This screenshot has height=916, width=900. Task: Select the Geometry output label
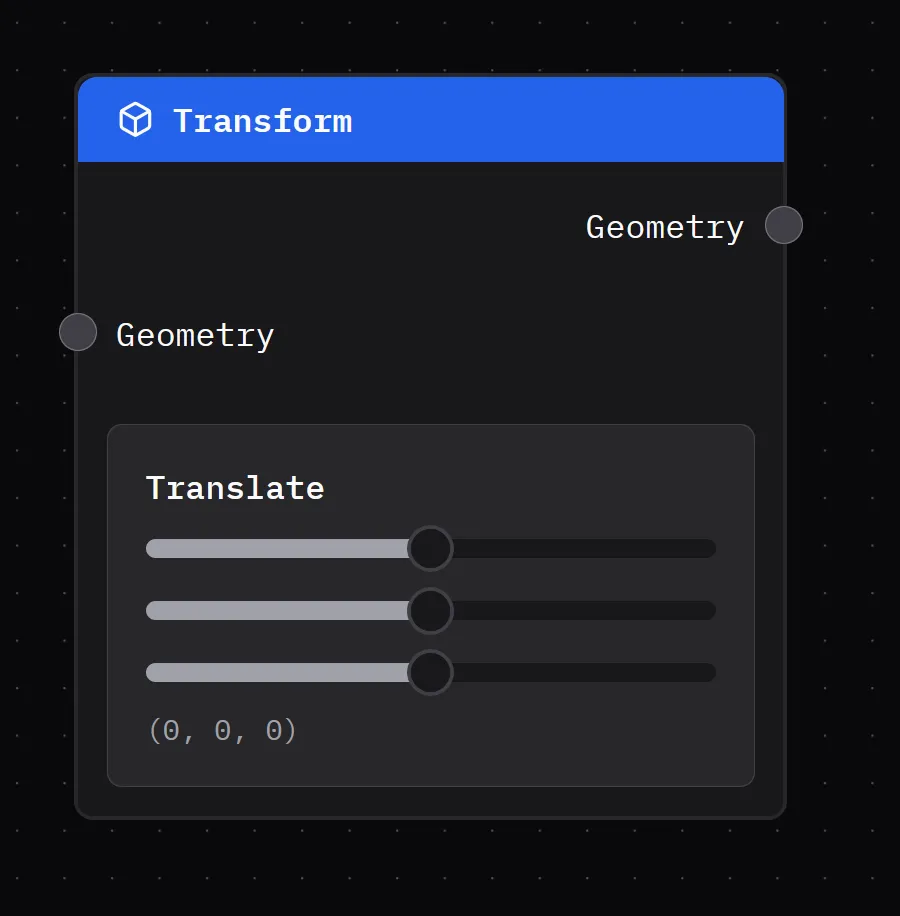(x=664, y=227)
